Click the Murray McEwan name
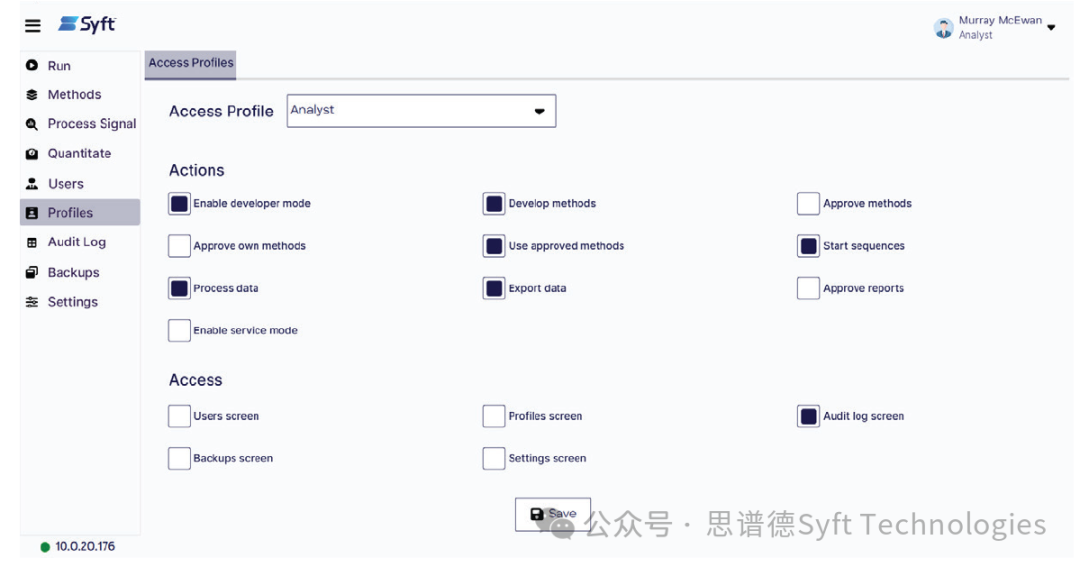1080x567 pixels. tap(1000, 21)
